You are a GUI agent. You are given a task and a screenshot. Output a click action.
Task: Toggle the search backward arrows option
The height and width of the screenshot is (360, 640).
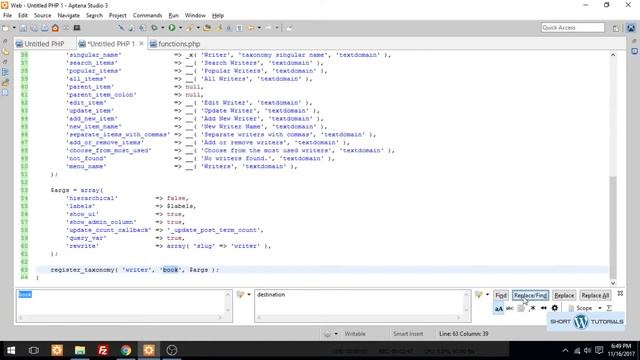point(543,308)
